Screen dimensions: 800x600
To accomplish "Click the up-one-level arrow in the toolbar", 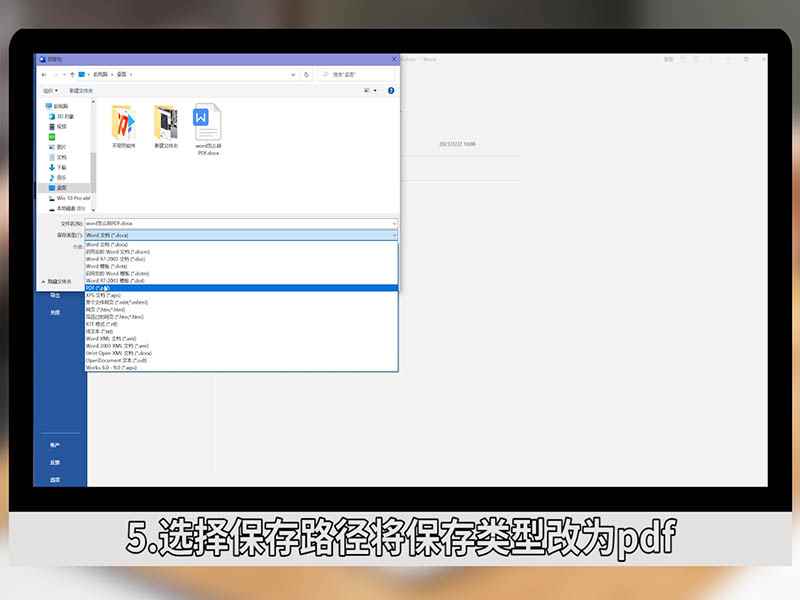I will point(71,75).
